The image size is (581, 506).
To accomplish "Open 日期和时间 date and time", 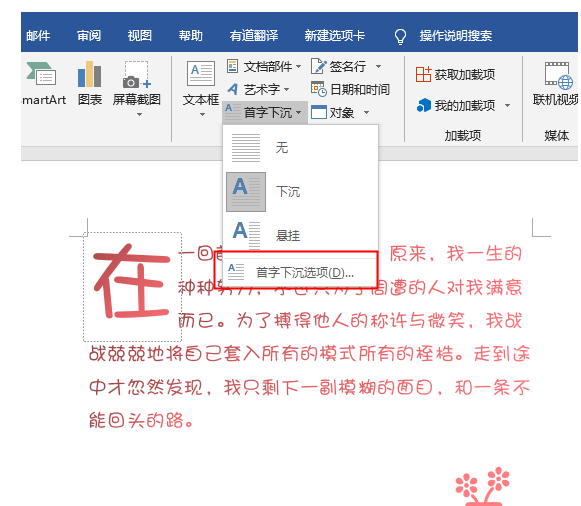I will coord(350,89).
